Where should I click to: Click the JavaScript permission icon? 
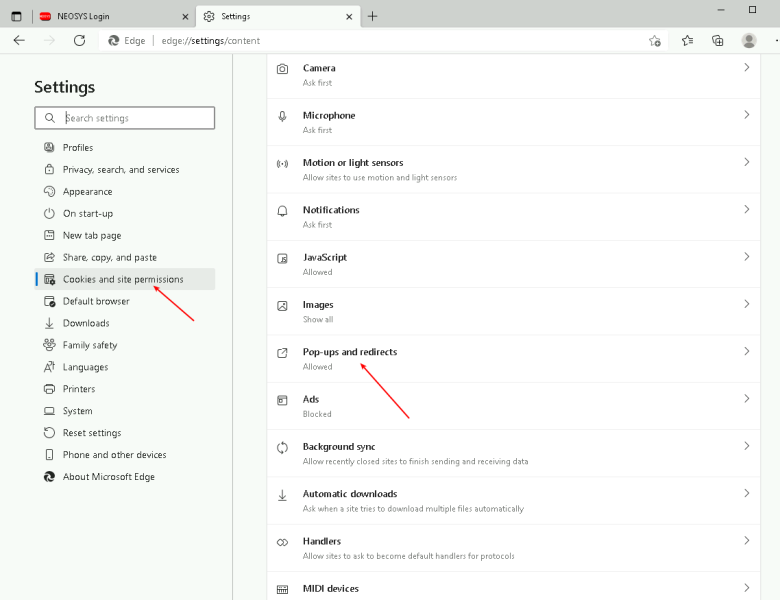282,258
